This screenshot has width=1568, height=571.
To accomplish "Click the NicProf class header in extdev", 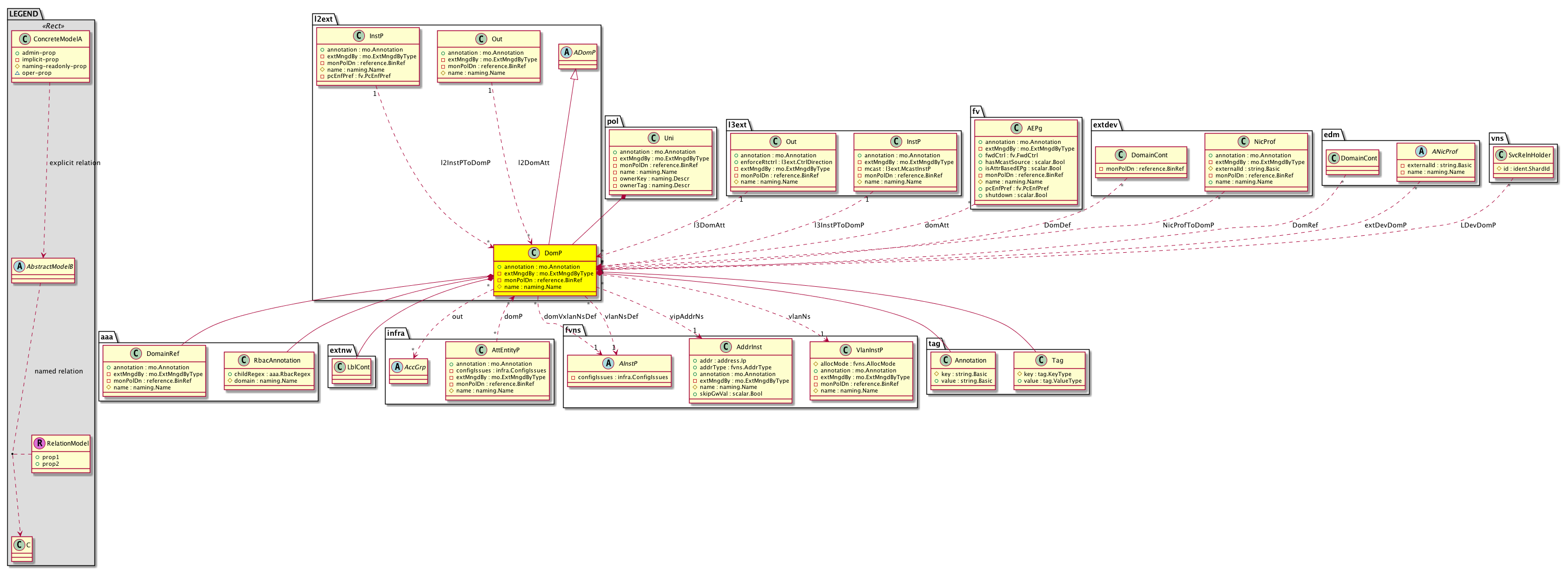I will pos(1265,142).
